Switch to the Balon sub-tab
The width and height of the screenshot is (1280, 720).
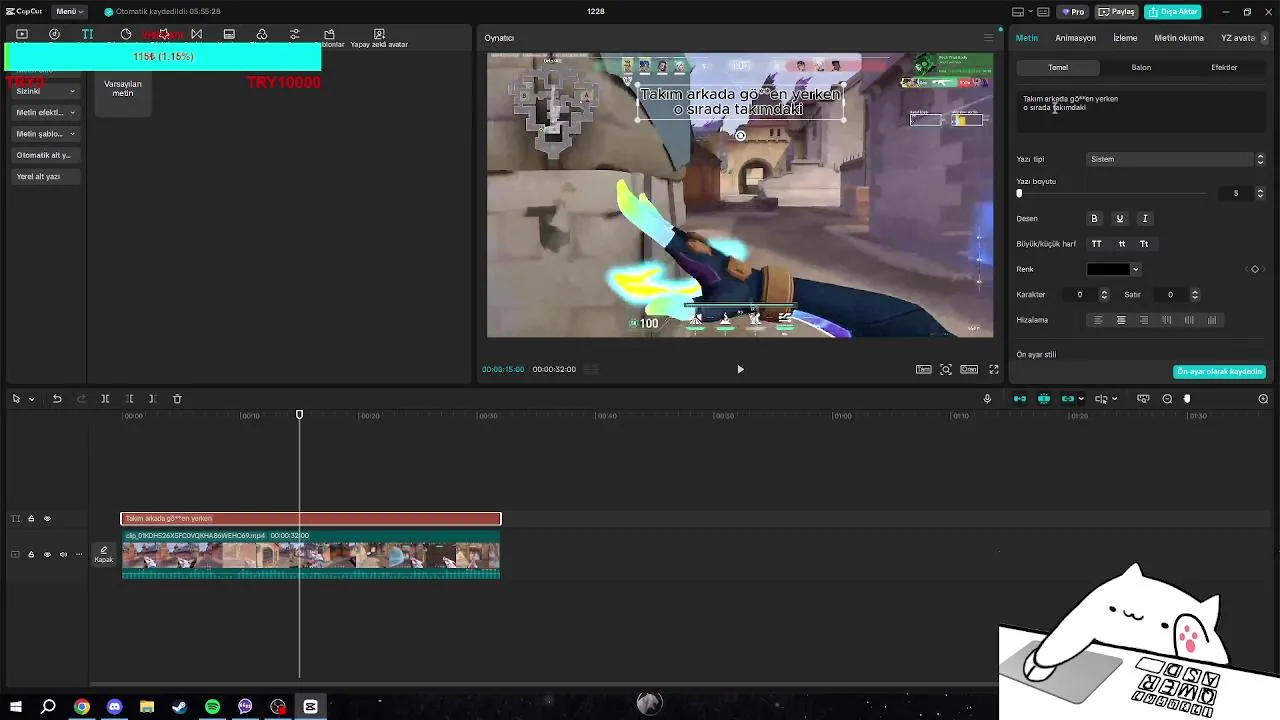coord(1141,67)
